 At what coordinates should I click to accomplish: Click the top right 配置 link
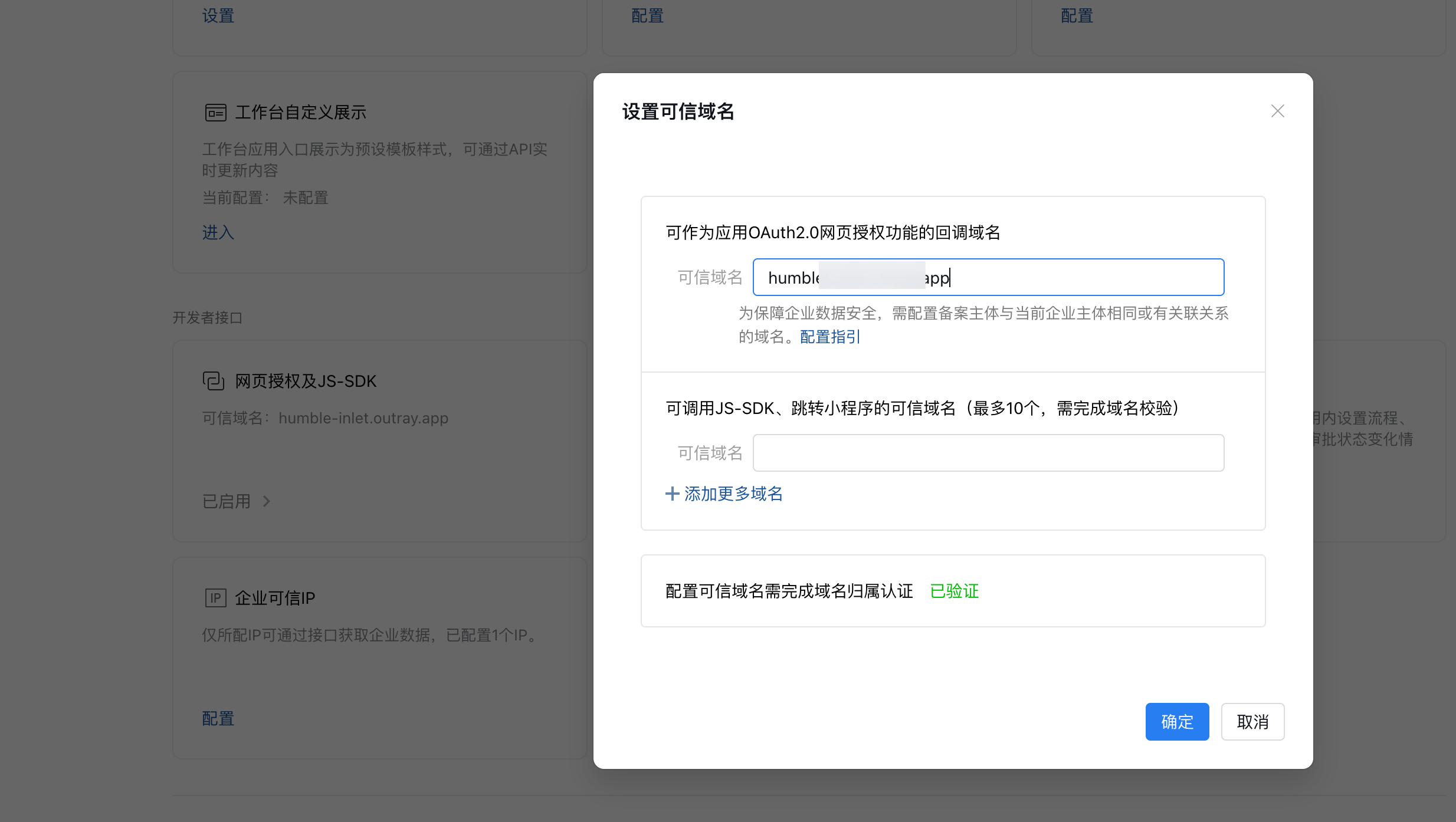pos(1077,15)
